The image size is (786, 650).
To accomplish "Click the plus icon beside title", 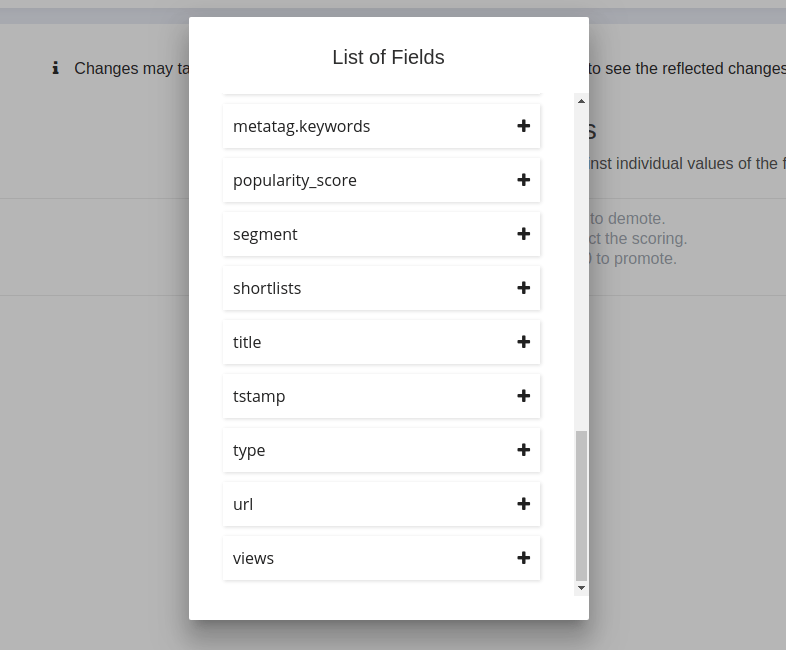I will point(523,342).
